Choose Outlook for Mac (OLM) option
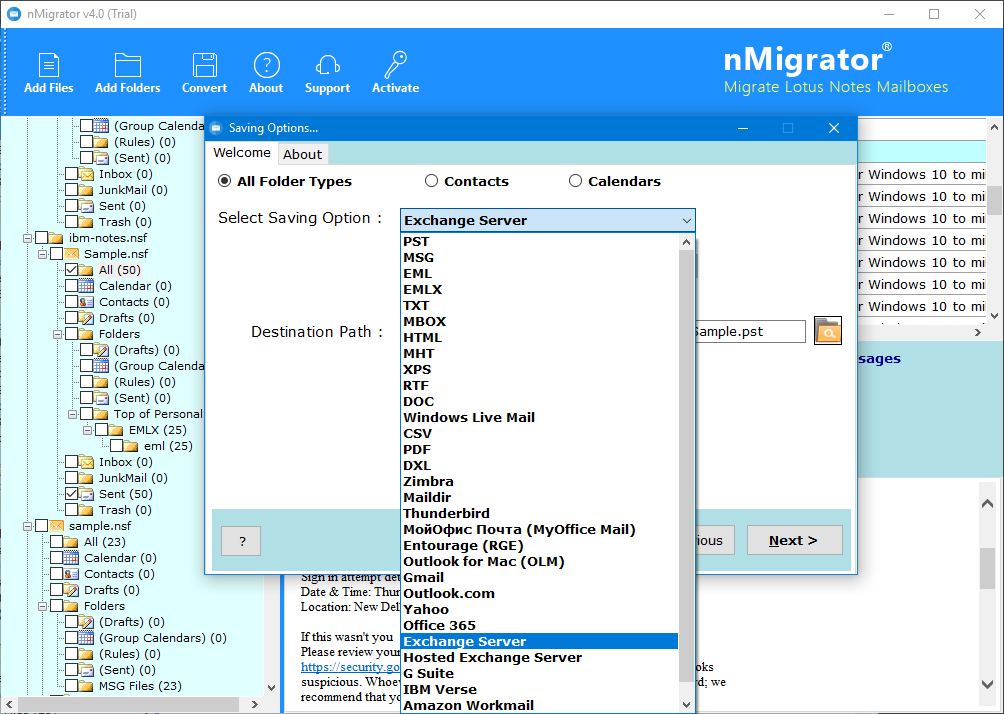Viewport: 1004px width, 714px height. (x=540, y=562)
